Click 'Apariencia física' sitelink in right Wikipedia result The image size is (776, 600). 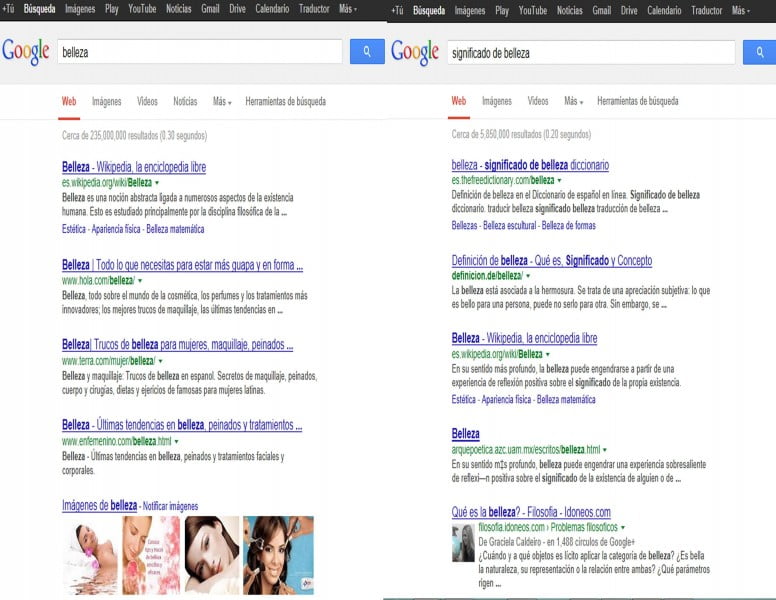click(x=506, y=400)
